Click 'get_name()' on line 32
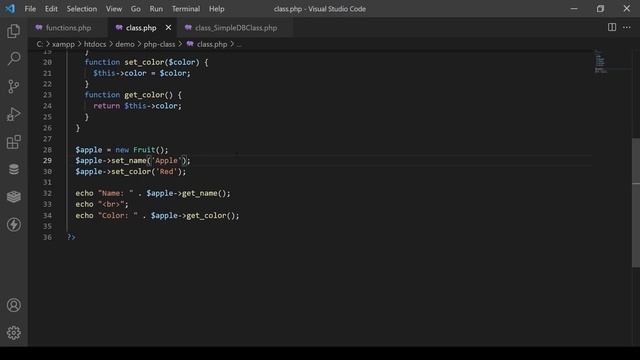 [x=204, y=193]
